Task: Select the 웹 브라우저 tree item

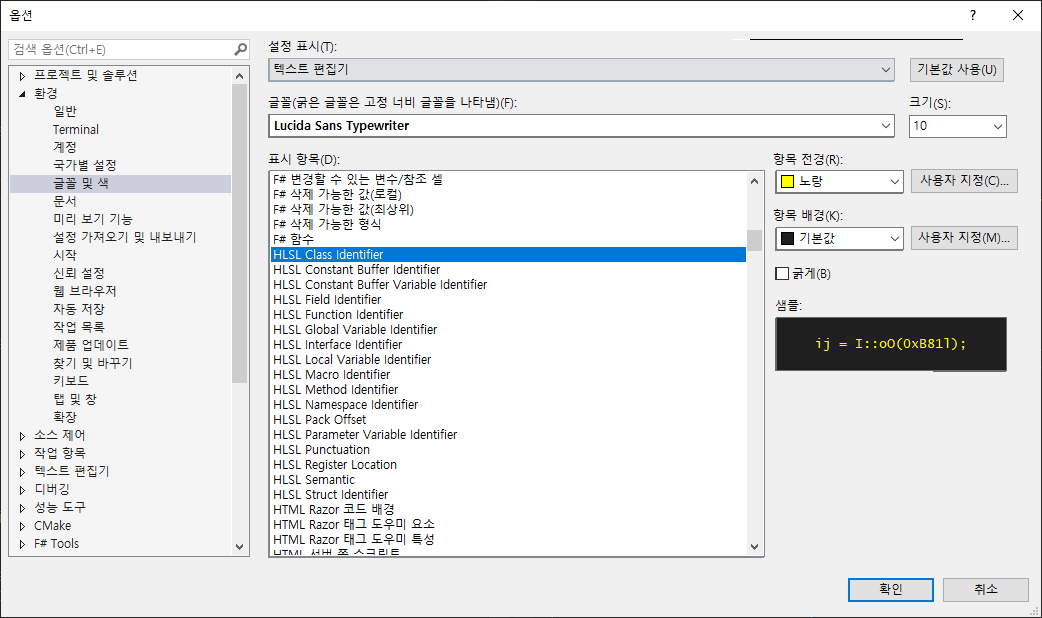Action: point(85,291)
